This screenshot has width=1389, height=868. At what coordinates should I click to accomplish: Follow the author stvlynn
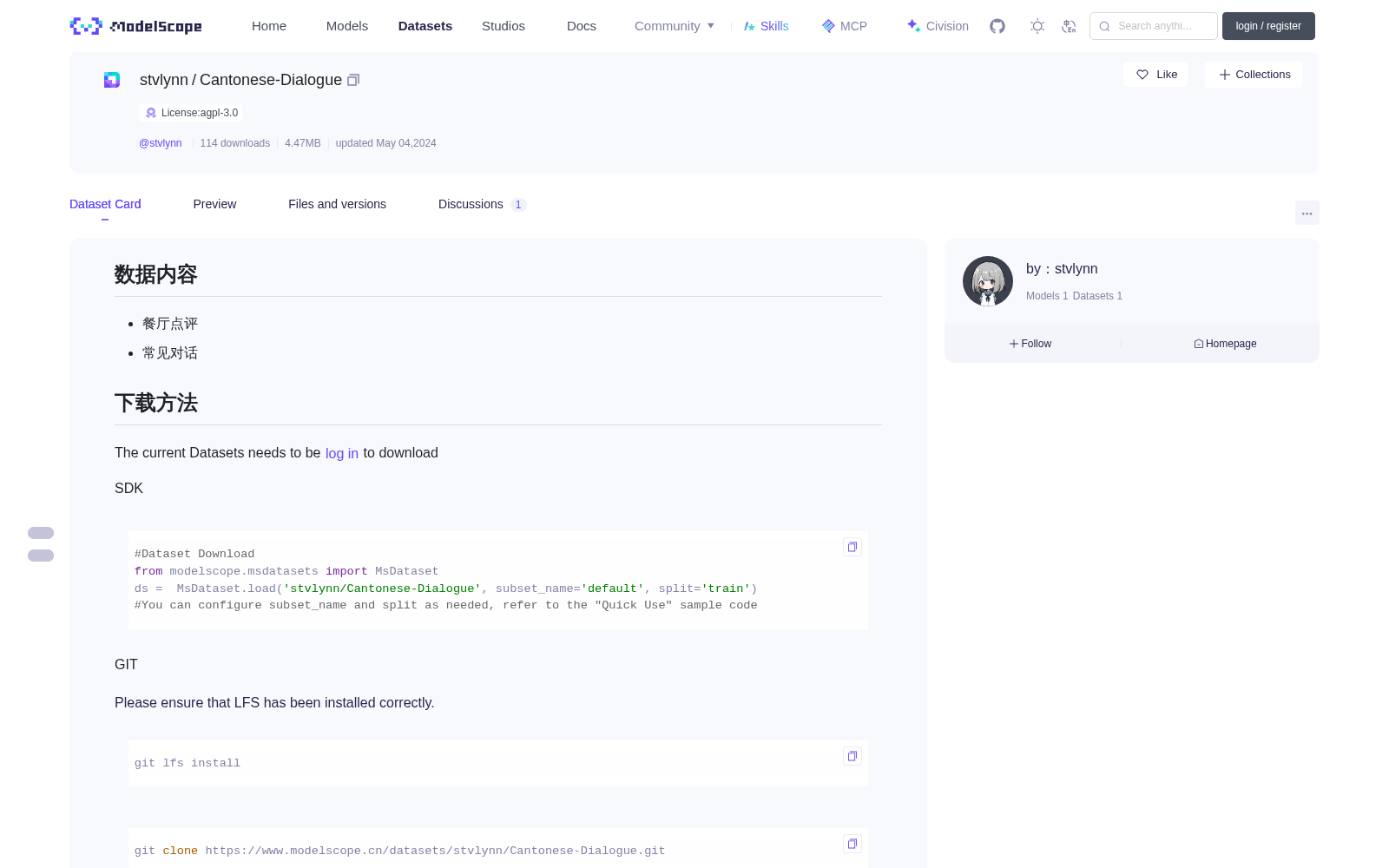(x=1030, y=344)
